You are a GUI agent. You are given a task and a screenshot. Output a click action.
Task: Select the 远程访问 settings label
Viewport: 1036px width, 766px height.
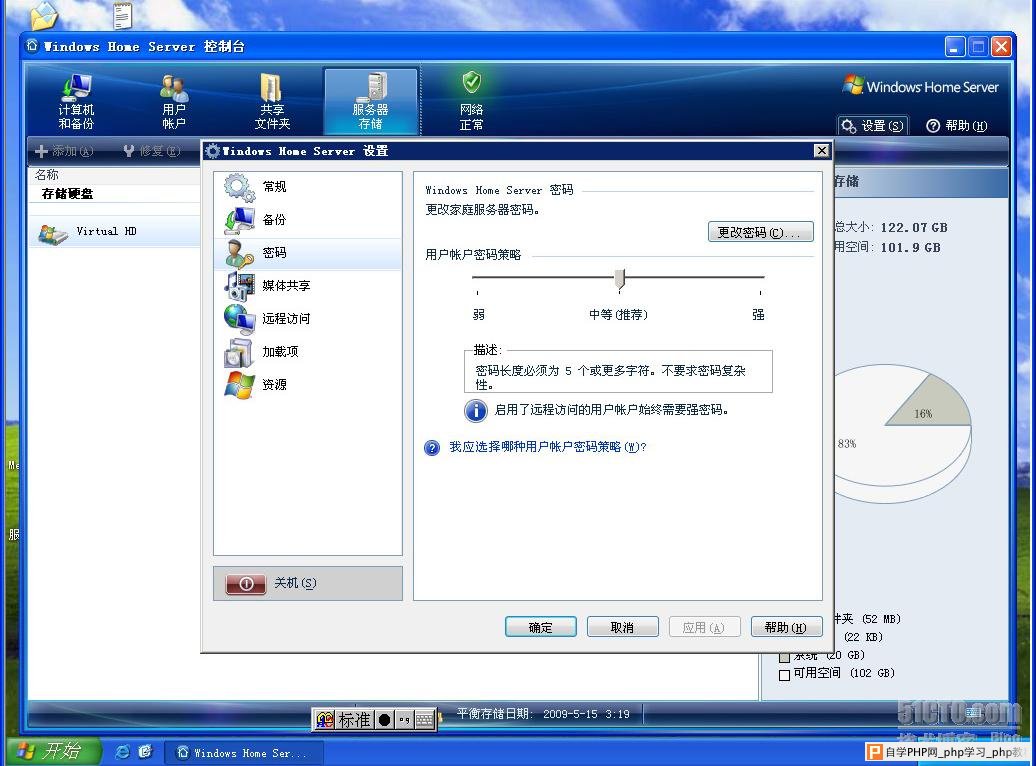click(286, 319)
